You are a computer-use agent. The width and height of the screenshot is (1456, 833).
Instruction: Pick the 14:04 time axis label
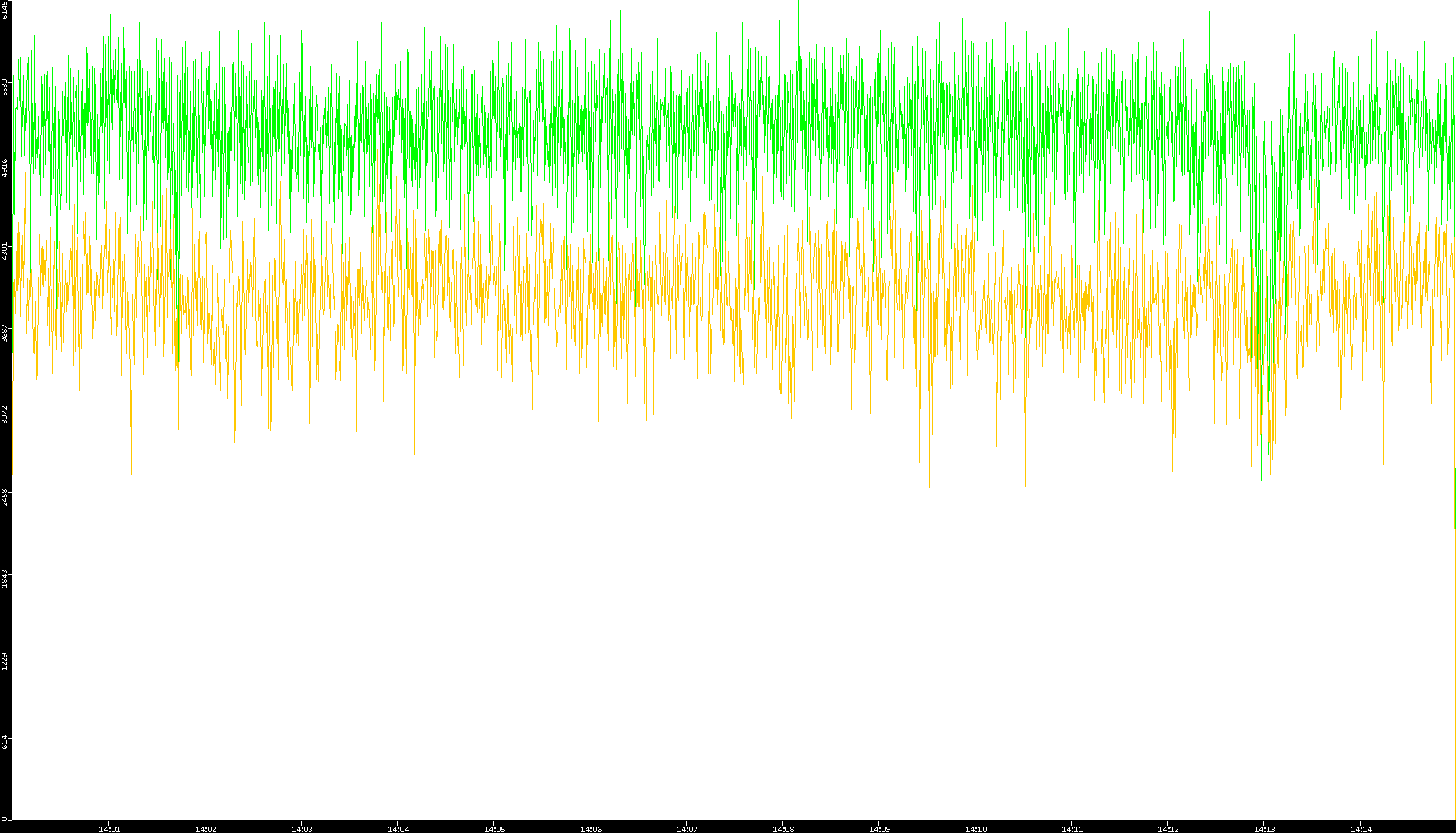pyautogui.click(x=399, y=828)
